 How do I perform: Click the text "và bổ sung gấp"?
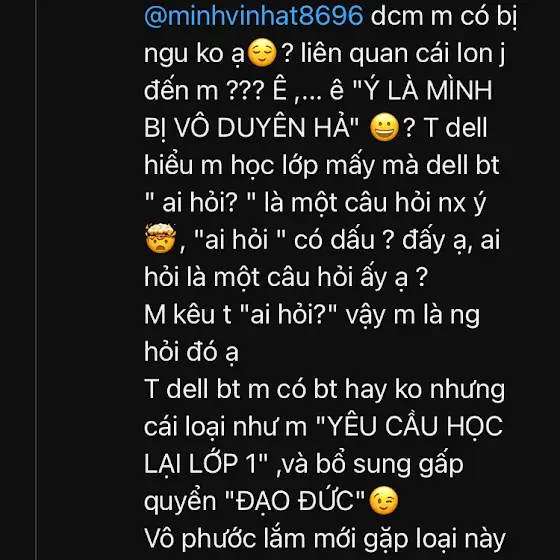pos(373,464)
